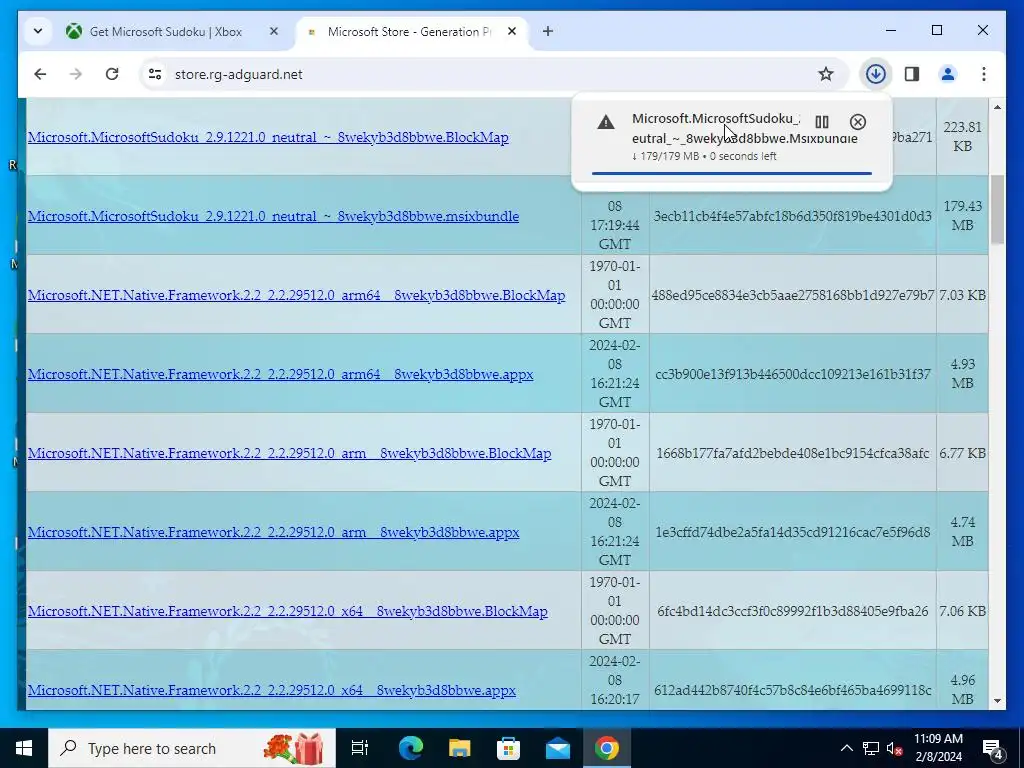View site information icon in address bar
Screen dimensions: 1024x768
tap(155, 74)
